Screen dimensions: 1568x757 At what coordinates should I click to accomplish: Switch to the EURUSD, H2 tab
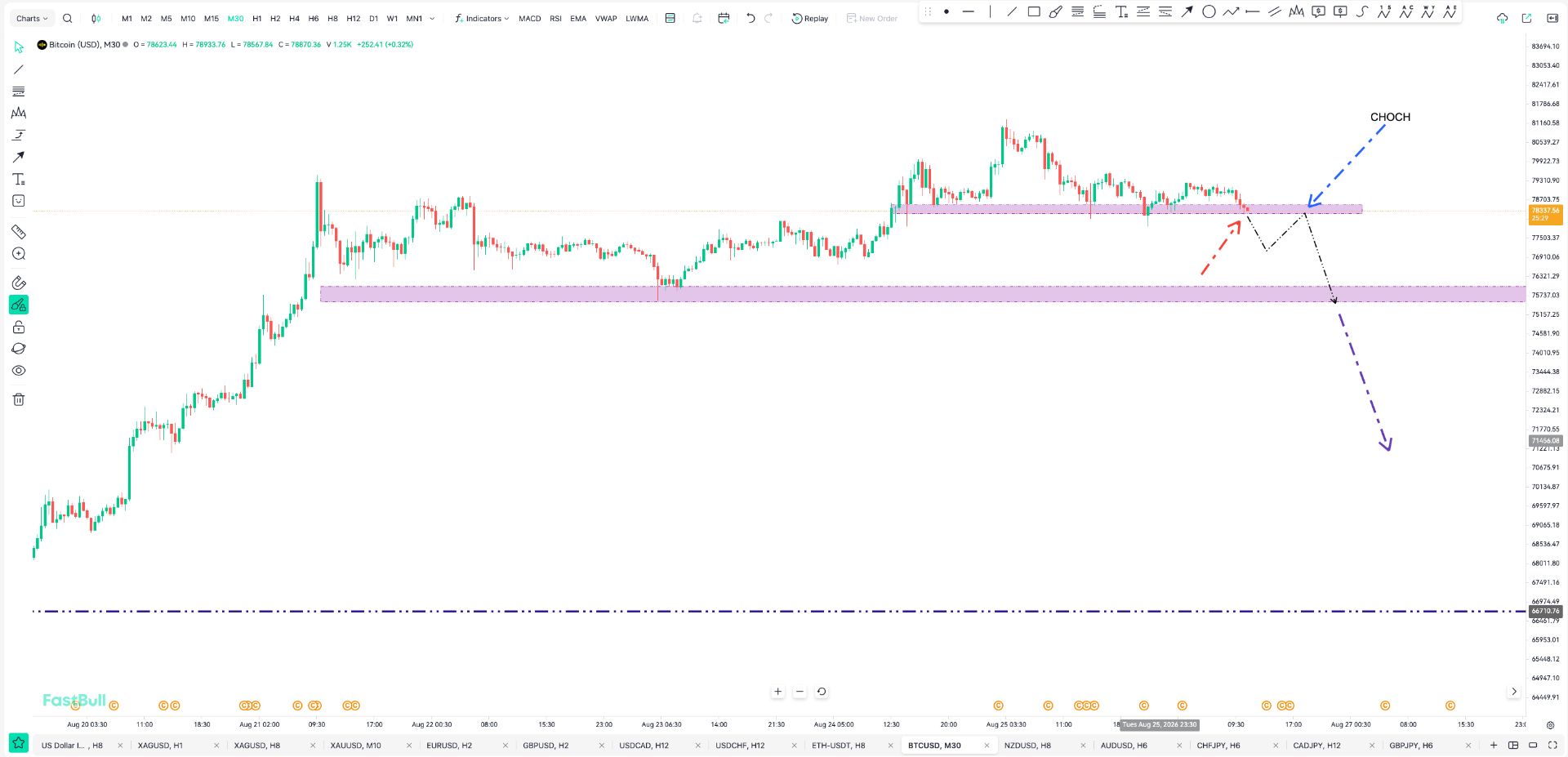coord(449,746)
